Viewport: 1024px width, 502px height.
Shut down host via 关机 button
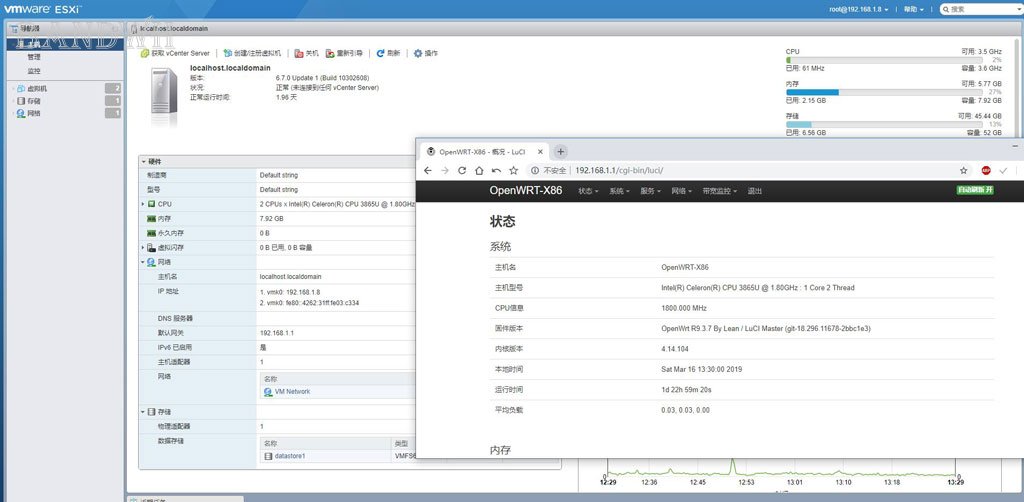306,54
